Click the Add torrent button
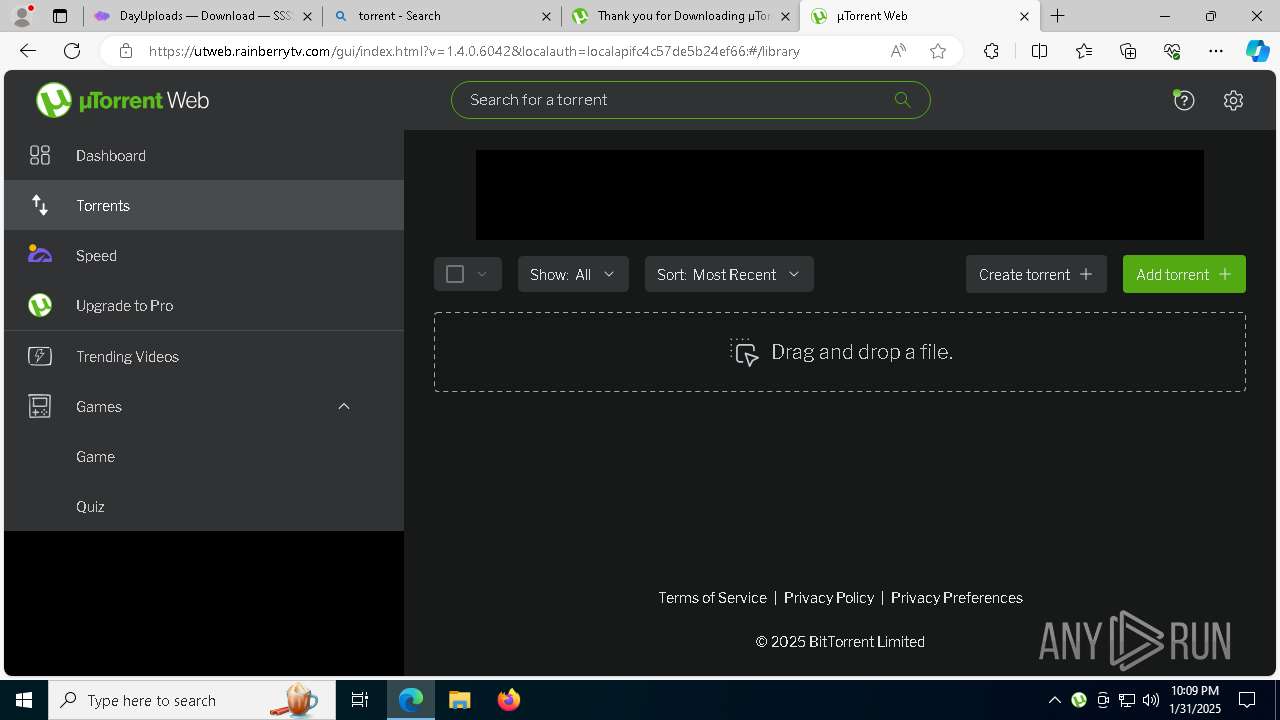Viewport: 1280px width, 720px height. click(x=1184, y=274)
